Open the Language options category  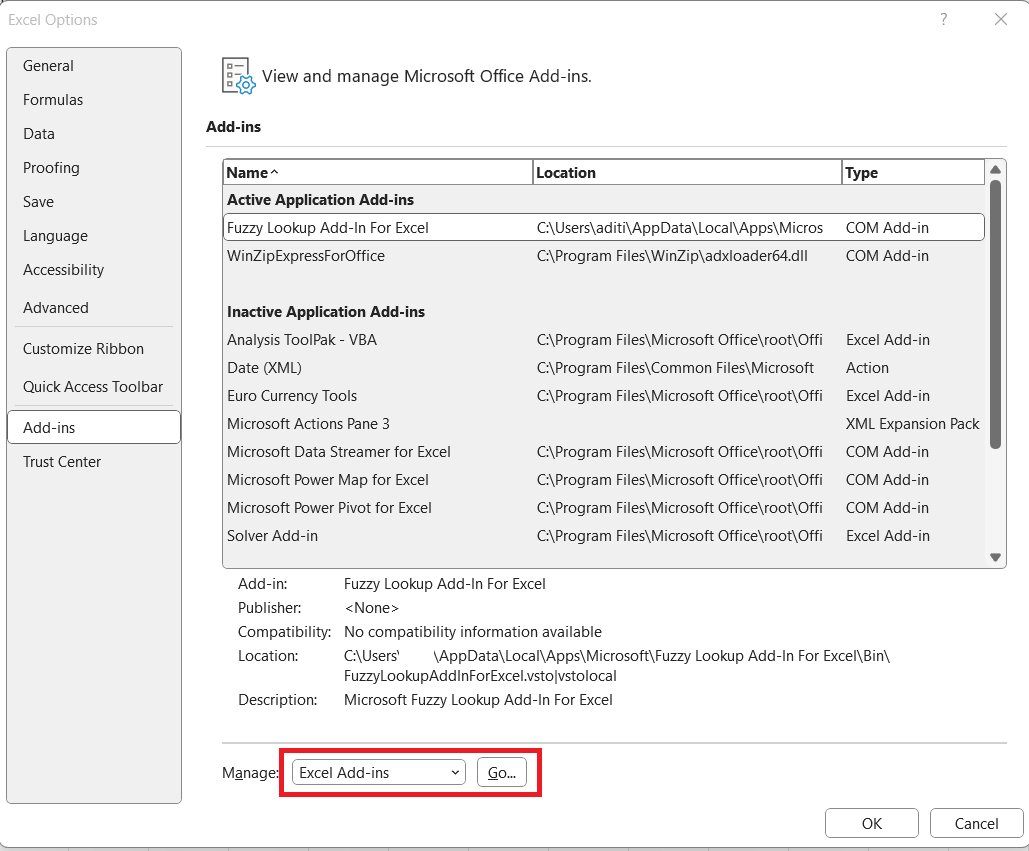pyautogui.click(x=94, y=236)
